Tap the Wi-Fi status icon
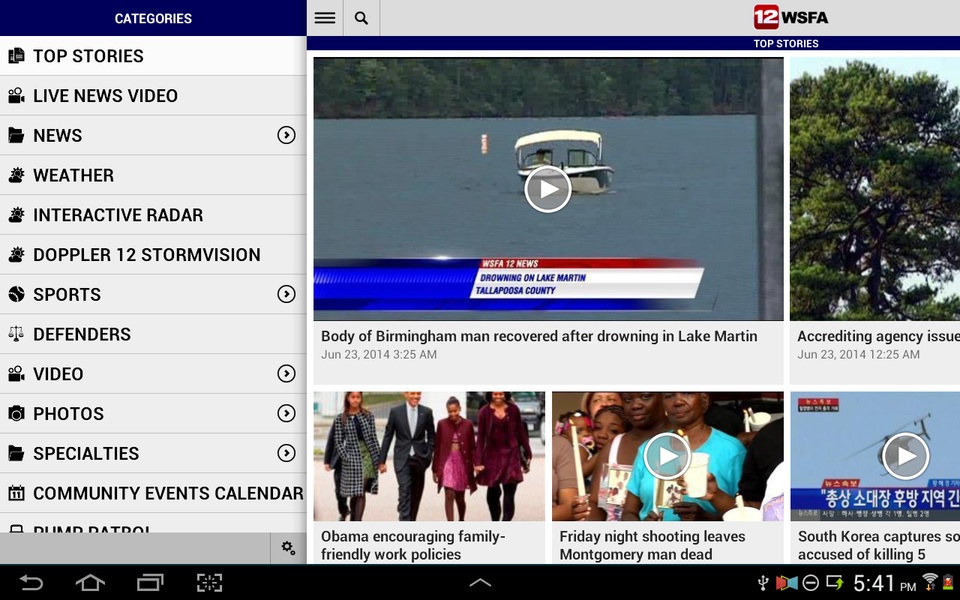 click(930, 582)
